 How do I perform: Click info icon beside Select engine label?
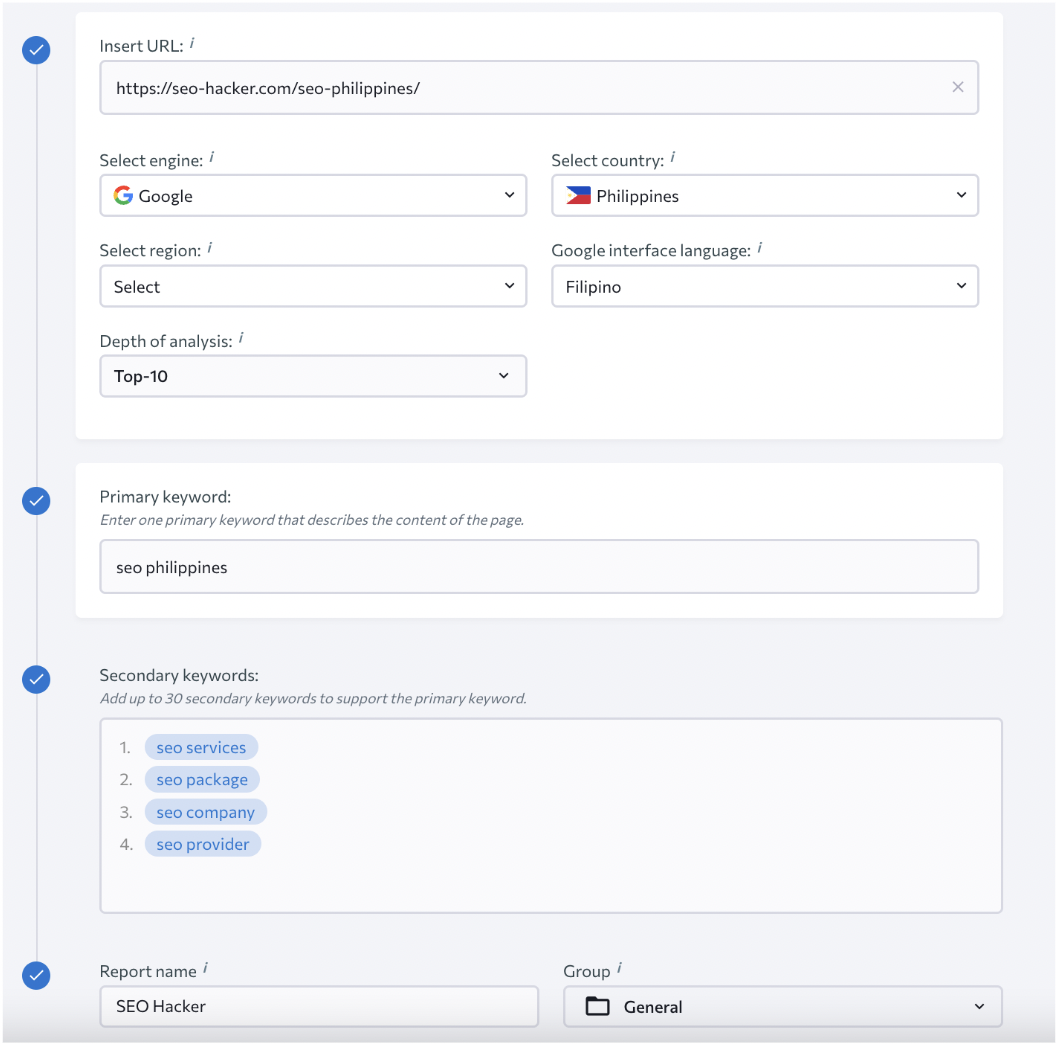click(x=212, y=158)
